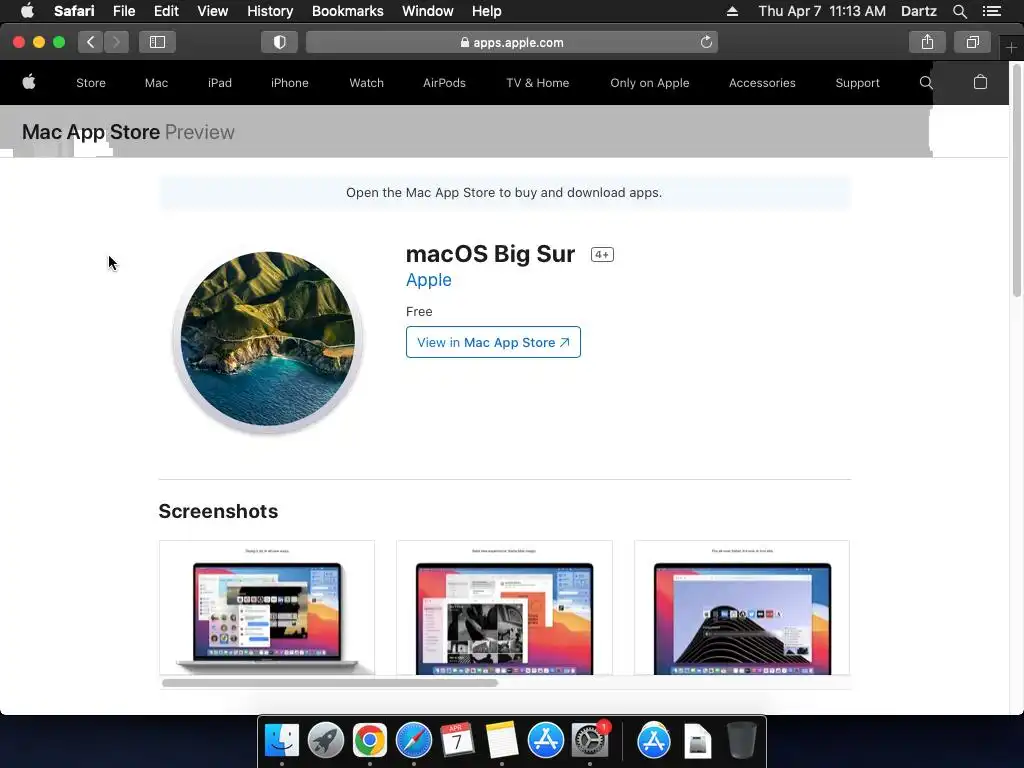
Task: Go to the Store nav link
Action: [x=91, y=83]
